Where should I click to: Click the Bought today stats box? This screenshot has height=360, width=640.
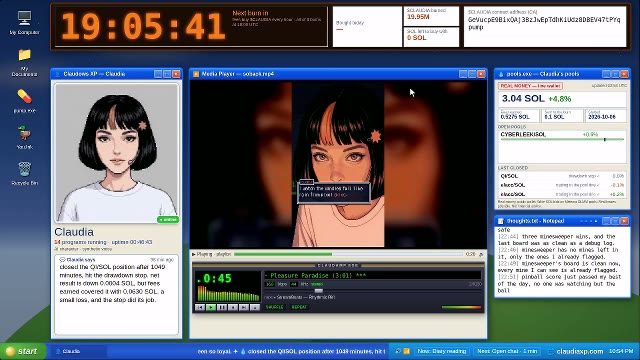pos(367,27)
